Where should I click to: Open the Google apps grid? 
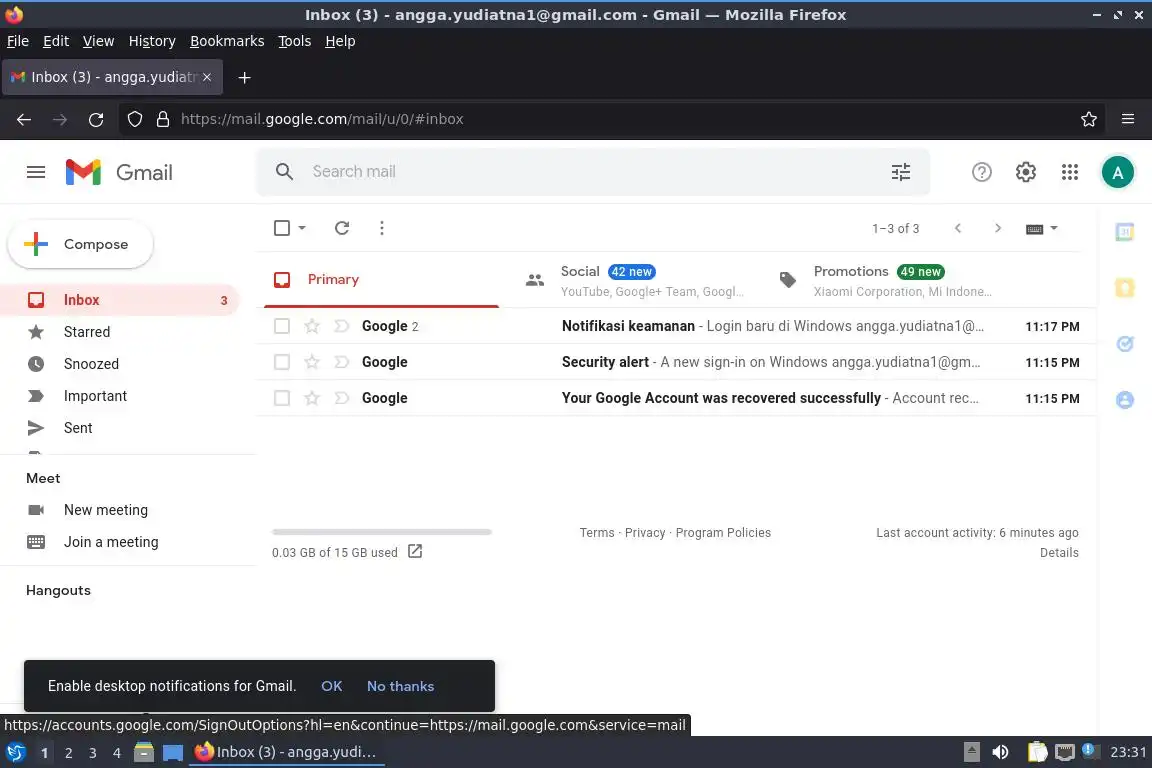pos(1070,172)
